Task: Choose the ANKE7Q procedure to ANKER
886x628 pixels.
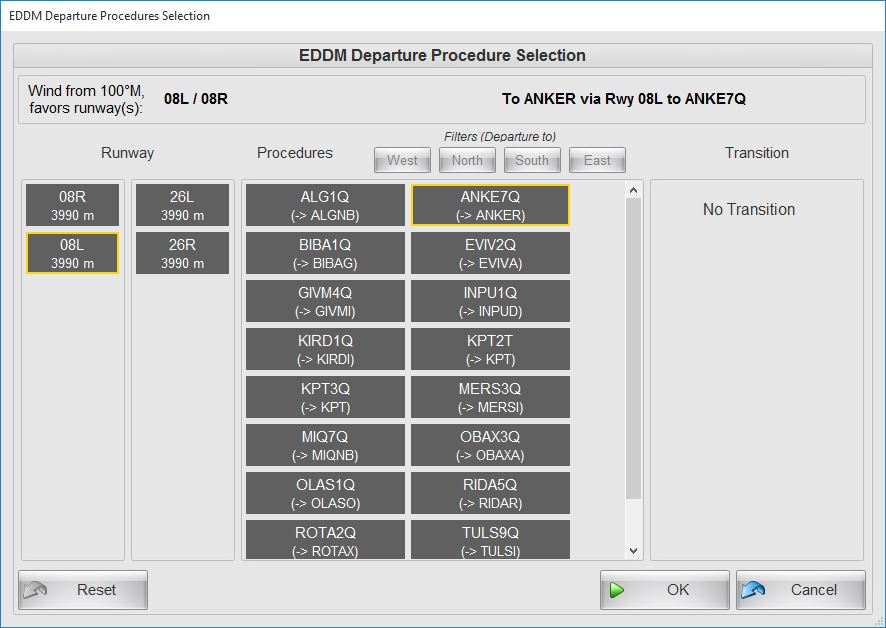Action: (x=490, y=205)
